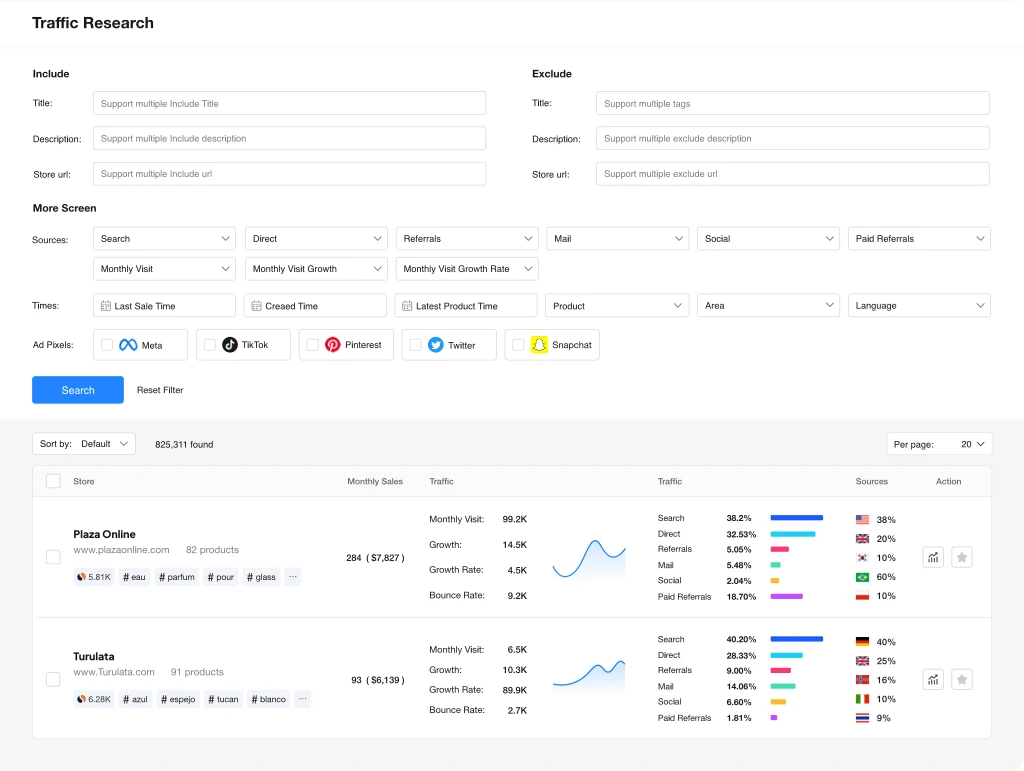Open the Language dropdown
This screenshot has width=1024, height=771.
pos(920,306)
